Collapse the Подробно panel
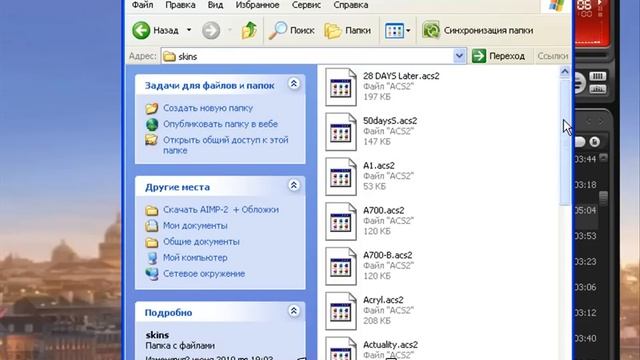Screen dimensions: 640x360 coord(294,311)
